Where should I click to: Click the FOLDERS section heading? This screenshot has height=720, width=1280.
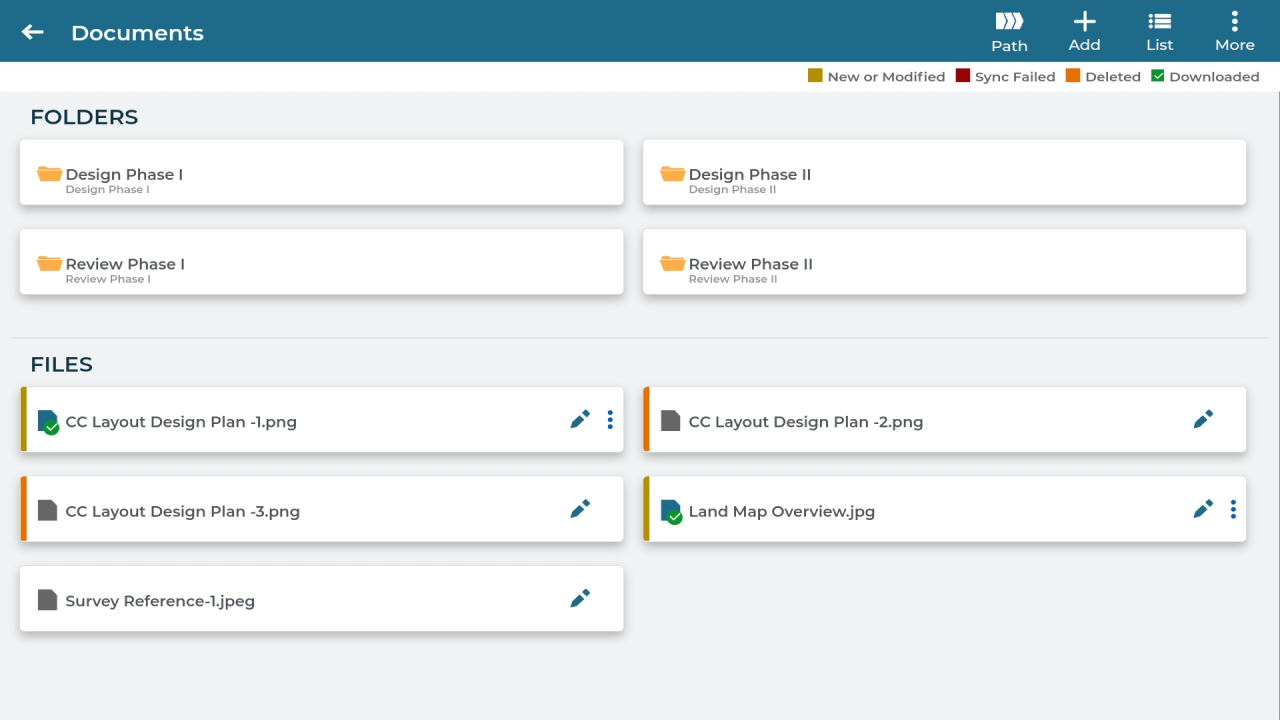click(84, 117)
